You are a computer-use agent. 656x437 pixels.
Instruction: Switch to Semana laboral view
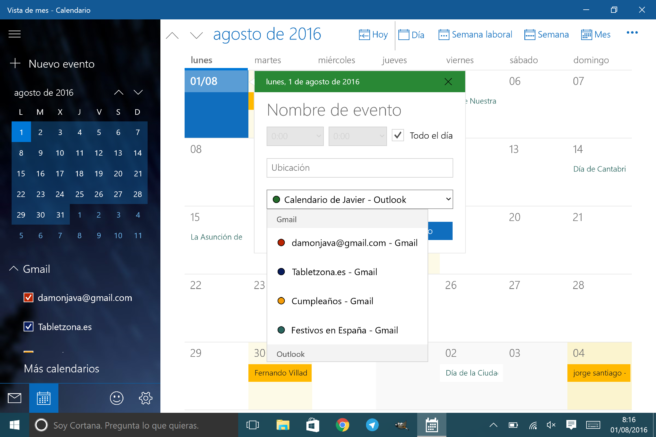(475, 35)
